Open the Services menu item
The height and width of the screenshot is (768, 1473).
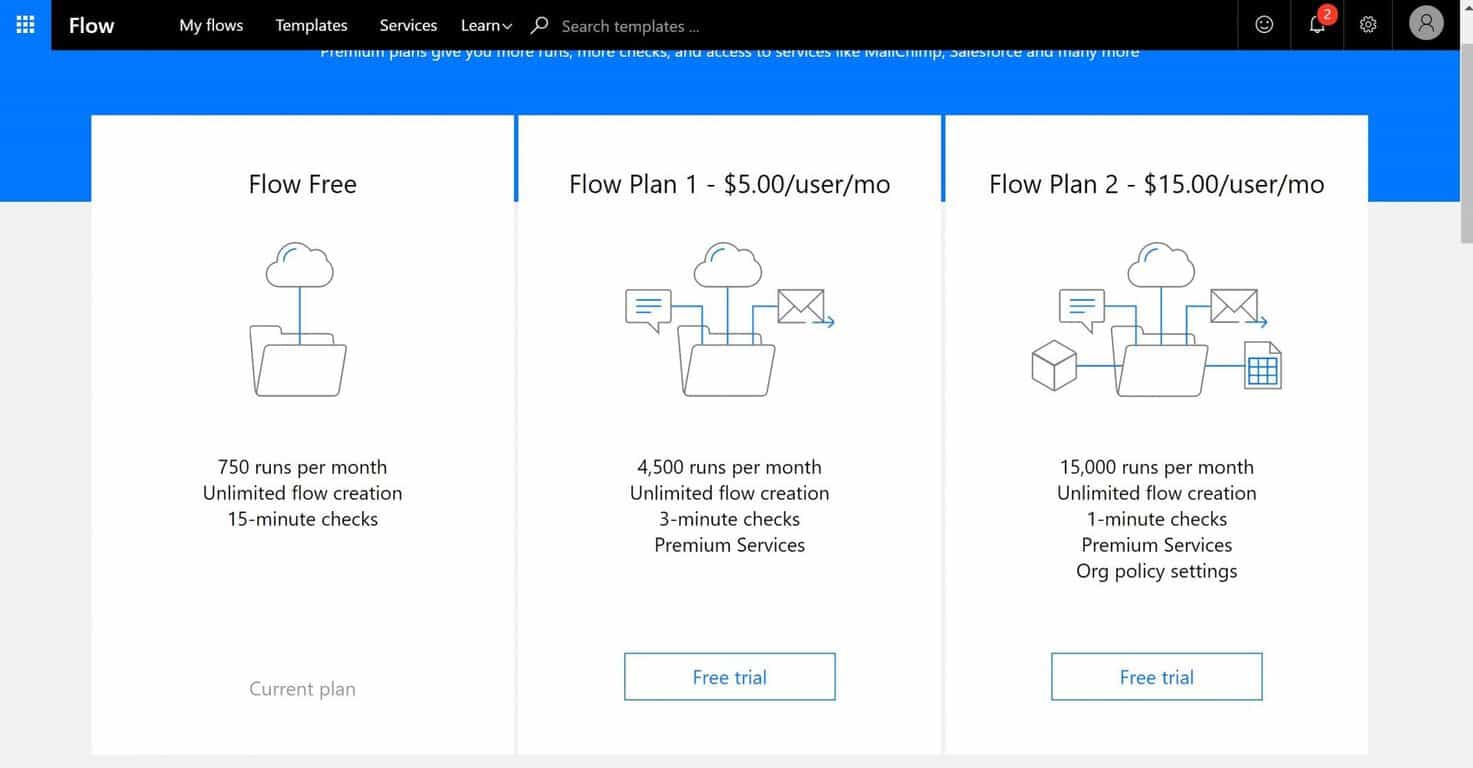tap(408, 25)
